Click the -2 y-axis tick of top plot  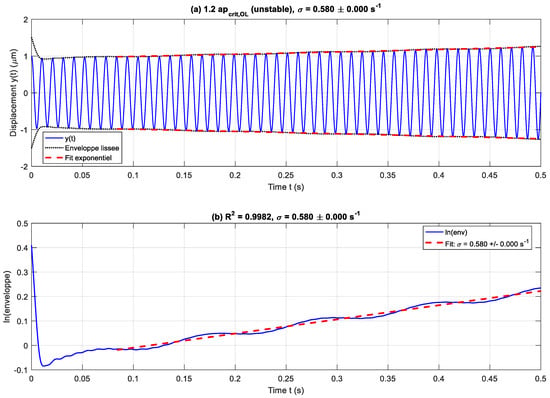click(x=25, y=167)
